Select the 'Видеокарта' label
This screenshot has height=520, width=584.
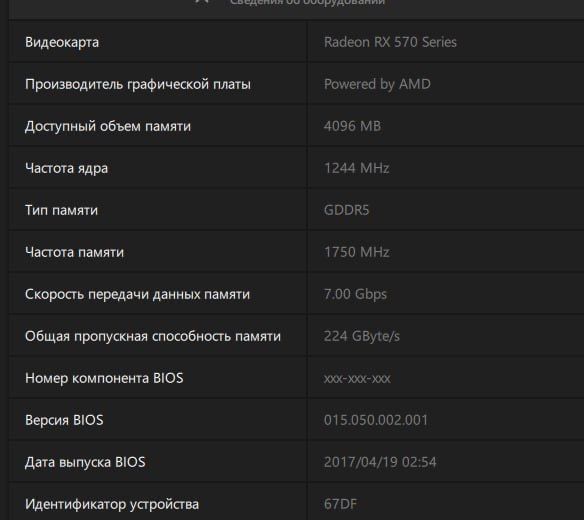tap(62, 42)
